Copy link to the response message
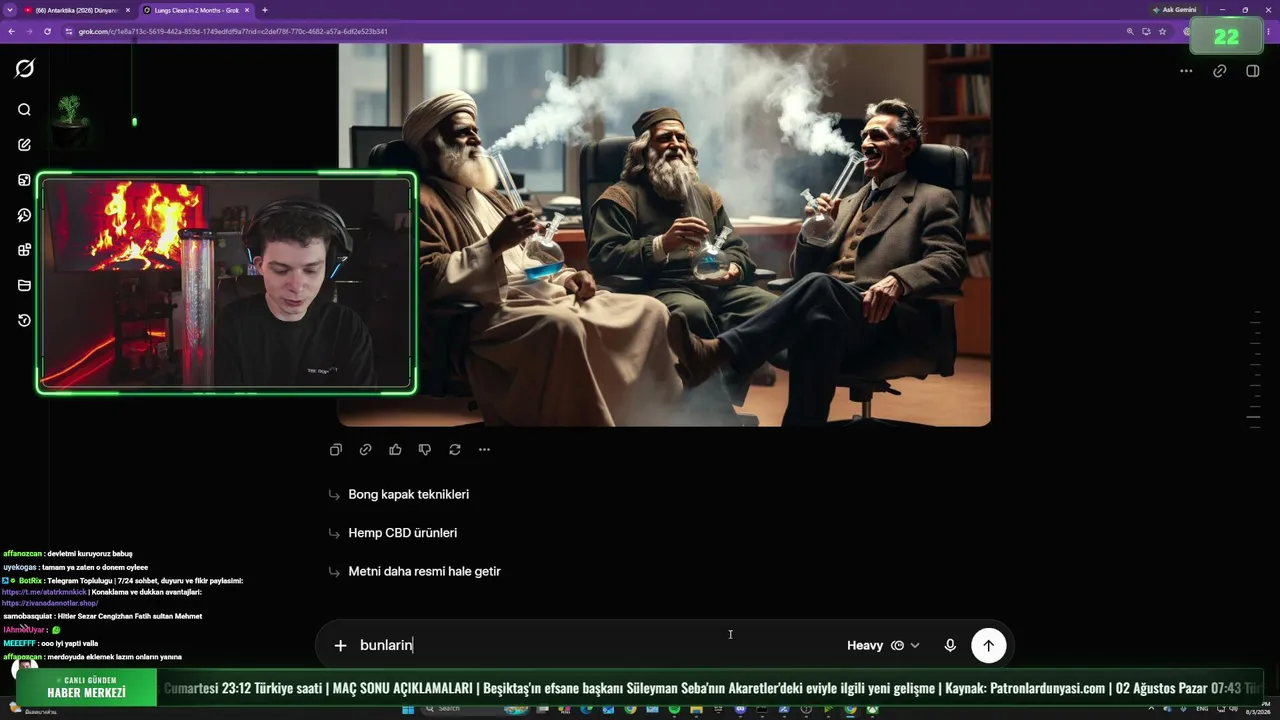1280x720 pixels. [x=366, y=450]
